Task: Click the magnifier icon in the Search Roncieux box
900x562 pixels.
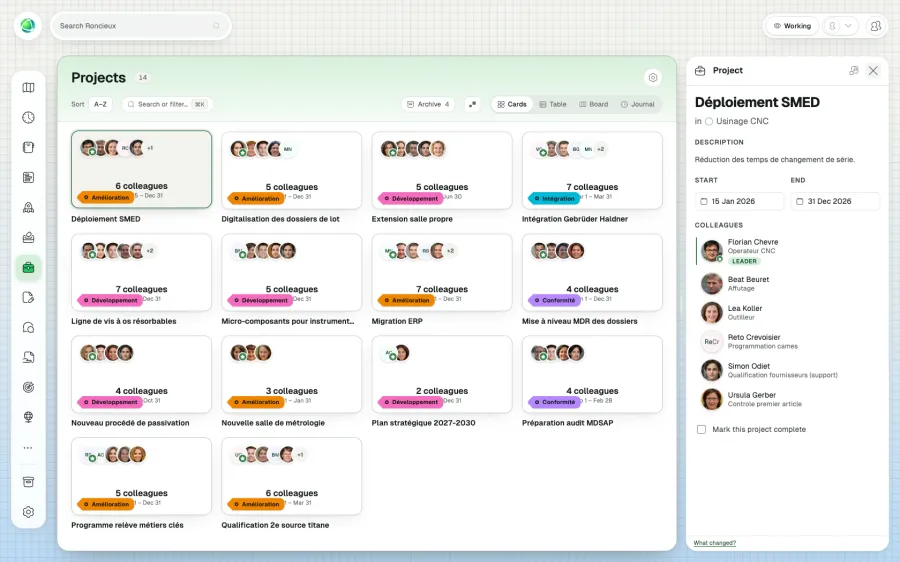Action: [x=216, y=26]
